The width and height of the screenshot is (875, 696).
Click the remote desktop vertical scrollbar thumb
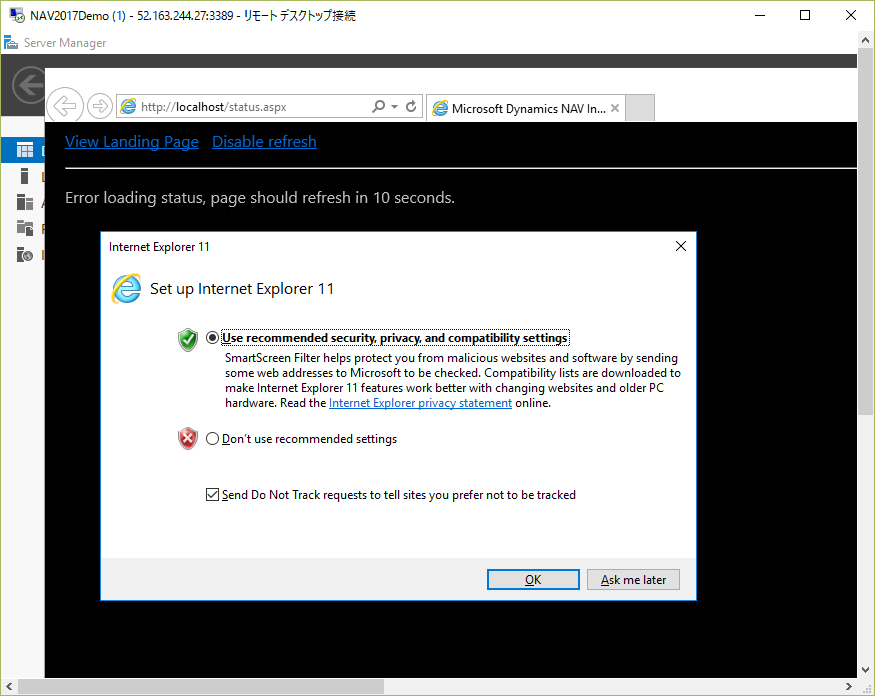tap(865, 232)
